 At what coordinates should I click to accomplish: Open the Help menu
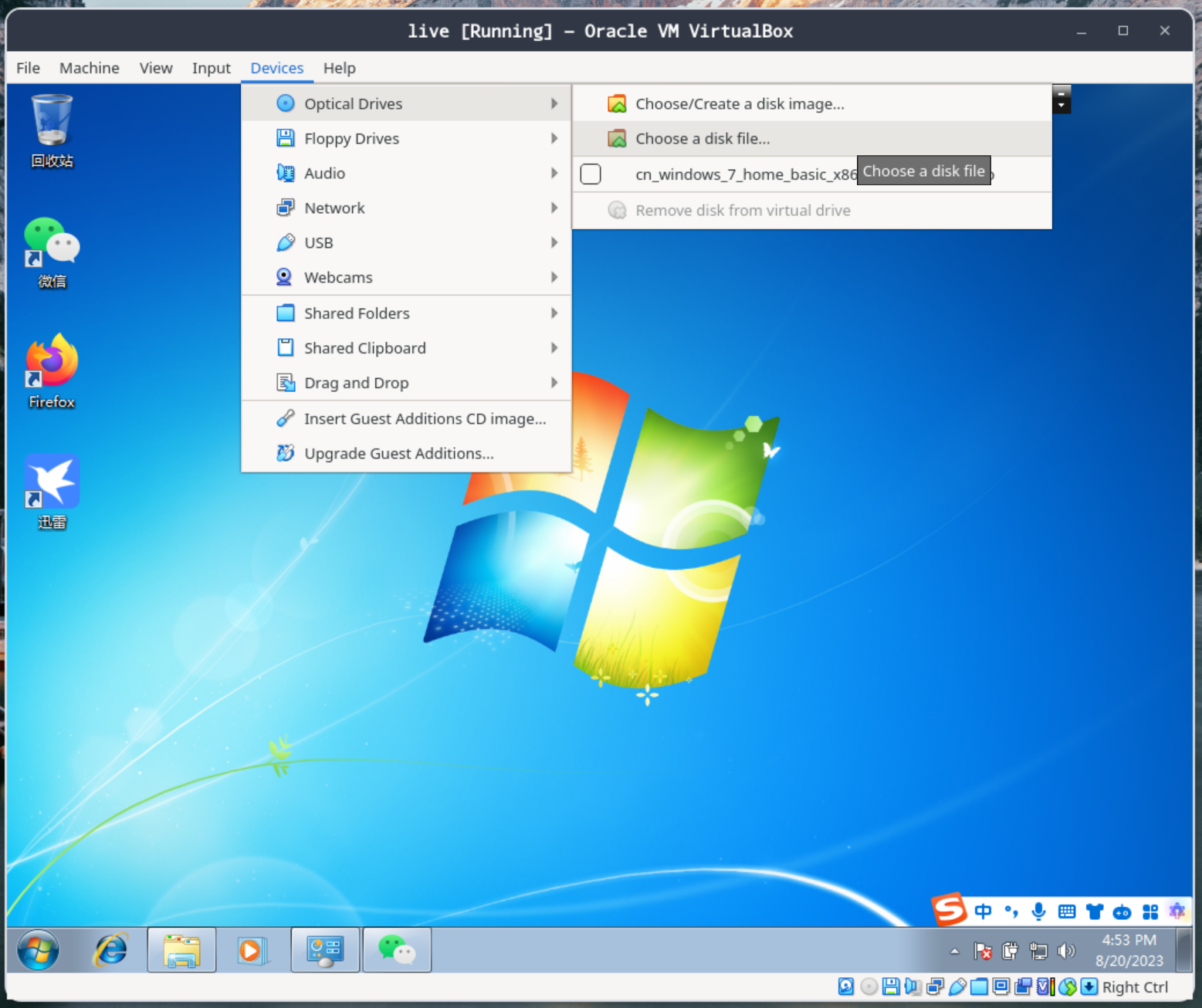point(340,68)
